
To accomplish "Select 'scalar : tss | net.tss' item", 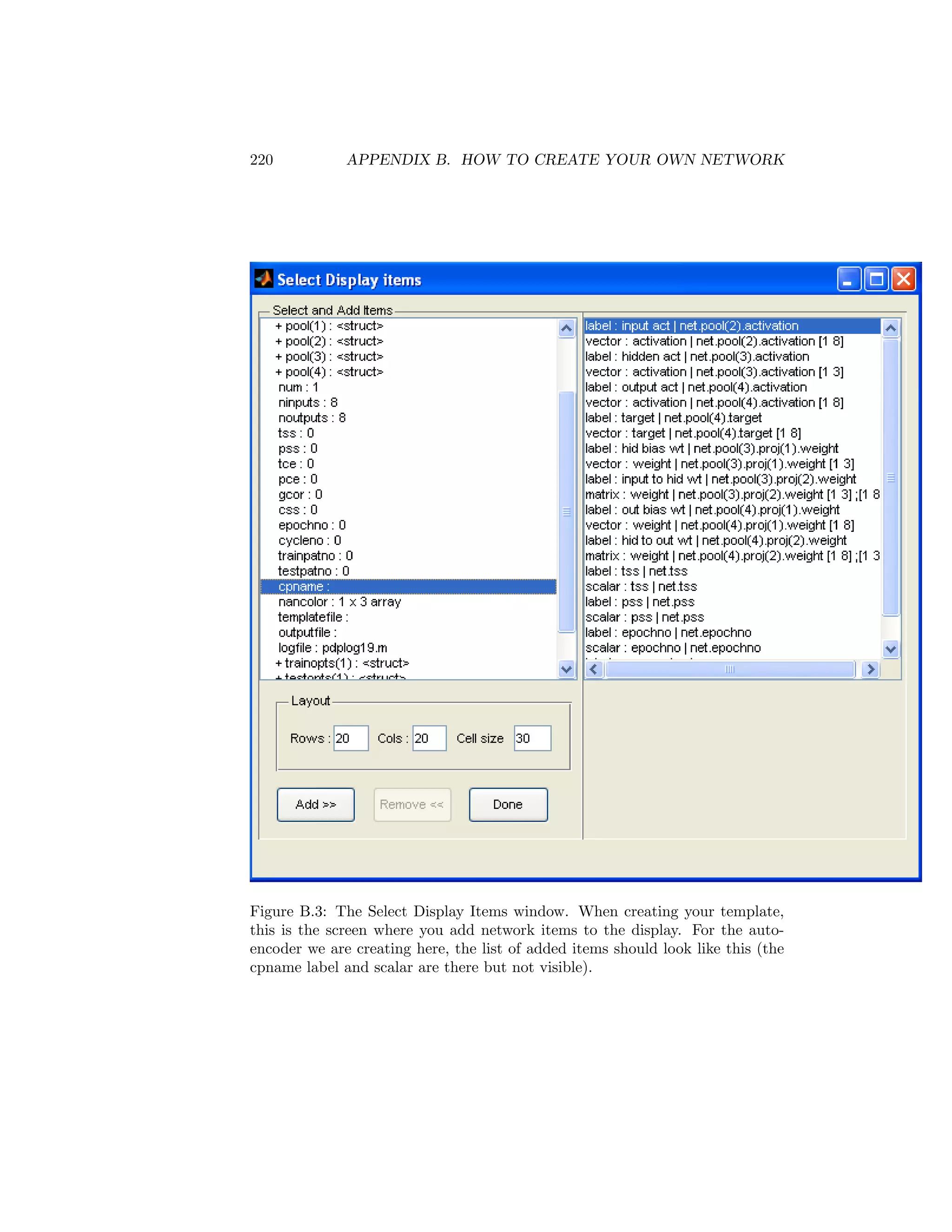I will [733, 587].
